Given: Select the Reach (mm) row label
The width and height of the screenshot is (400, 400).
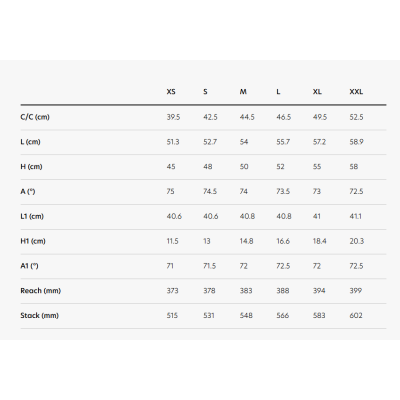Looking at the screenshot, I should [x=41, y=291].
